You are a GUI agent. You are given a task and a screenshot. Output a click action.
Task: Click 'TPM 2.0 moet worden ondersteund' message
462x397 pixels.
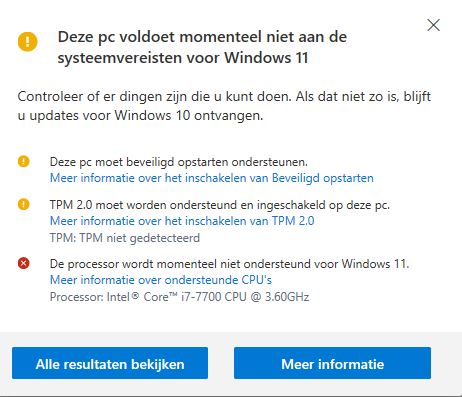click(x=220, y=205)
